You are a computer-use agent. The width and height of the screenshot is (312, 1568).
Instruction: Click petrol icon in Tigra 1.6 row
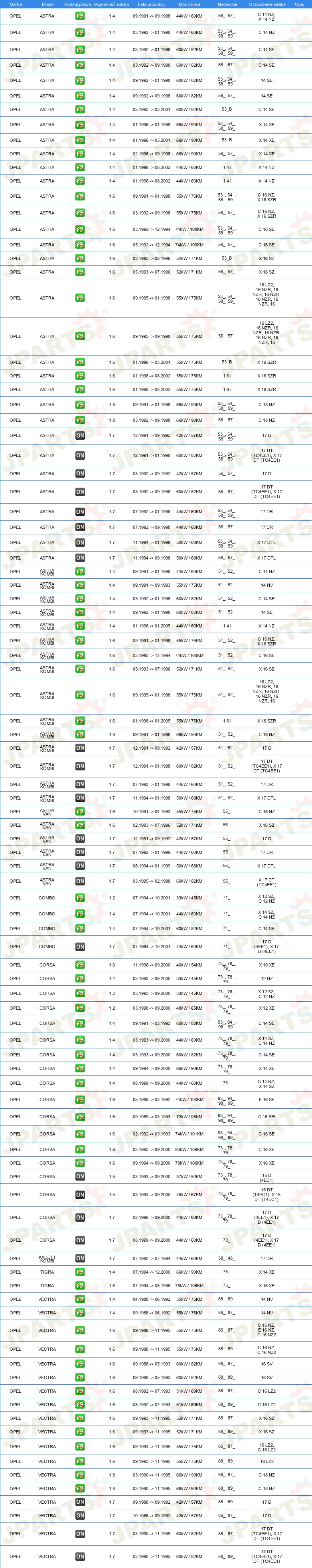tap(80, 1285)
